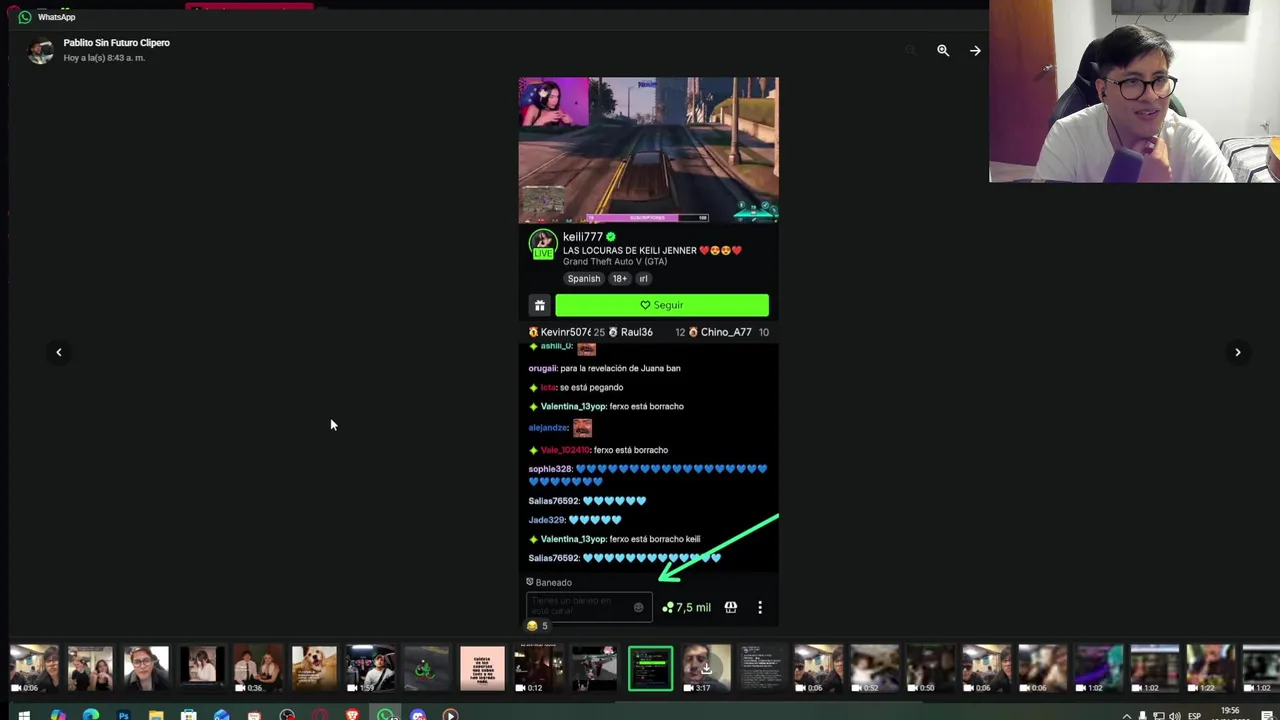Select the video thumbnail lasting 0:52
The image size is (1280, 720).
[874, 669]
